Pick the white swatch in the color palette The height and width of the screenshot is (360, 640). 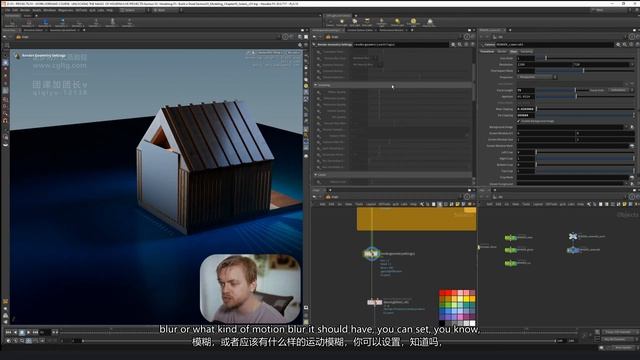[472, 323]
